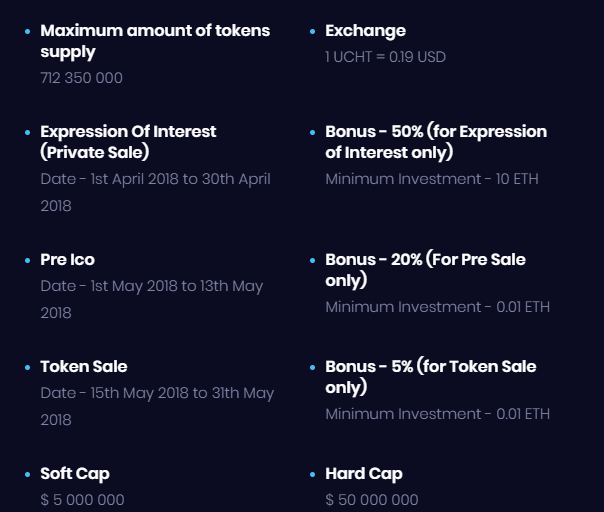This screenshot has width=604, height=512.
Task: Click the 'Bonus - 50%' heading
Action: pos(436,142)
